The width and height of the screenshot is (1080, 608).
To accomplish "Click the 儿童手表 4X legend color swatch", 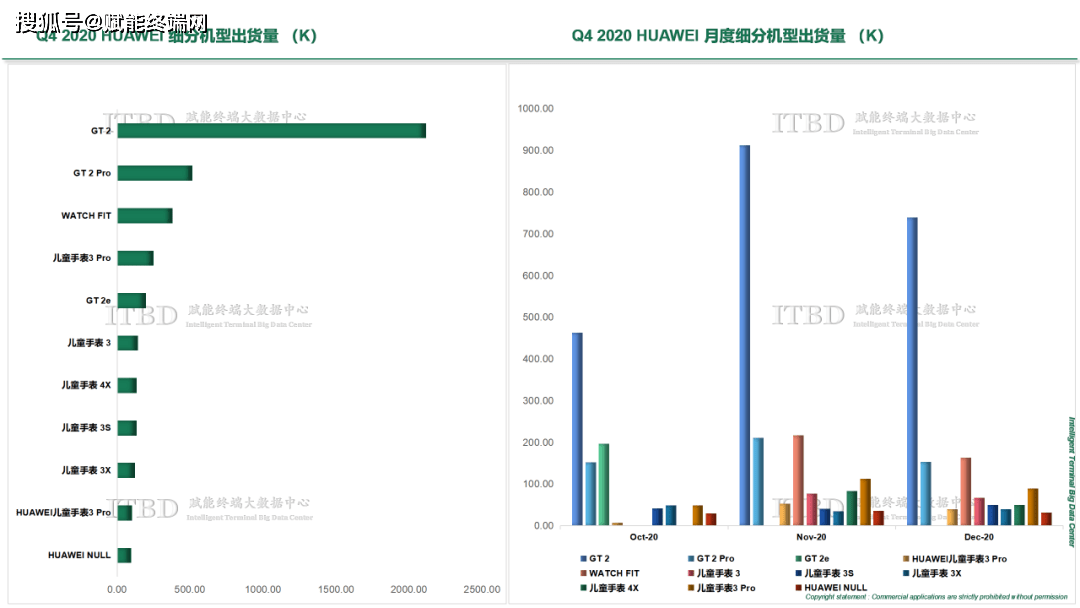I will 583,588.
